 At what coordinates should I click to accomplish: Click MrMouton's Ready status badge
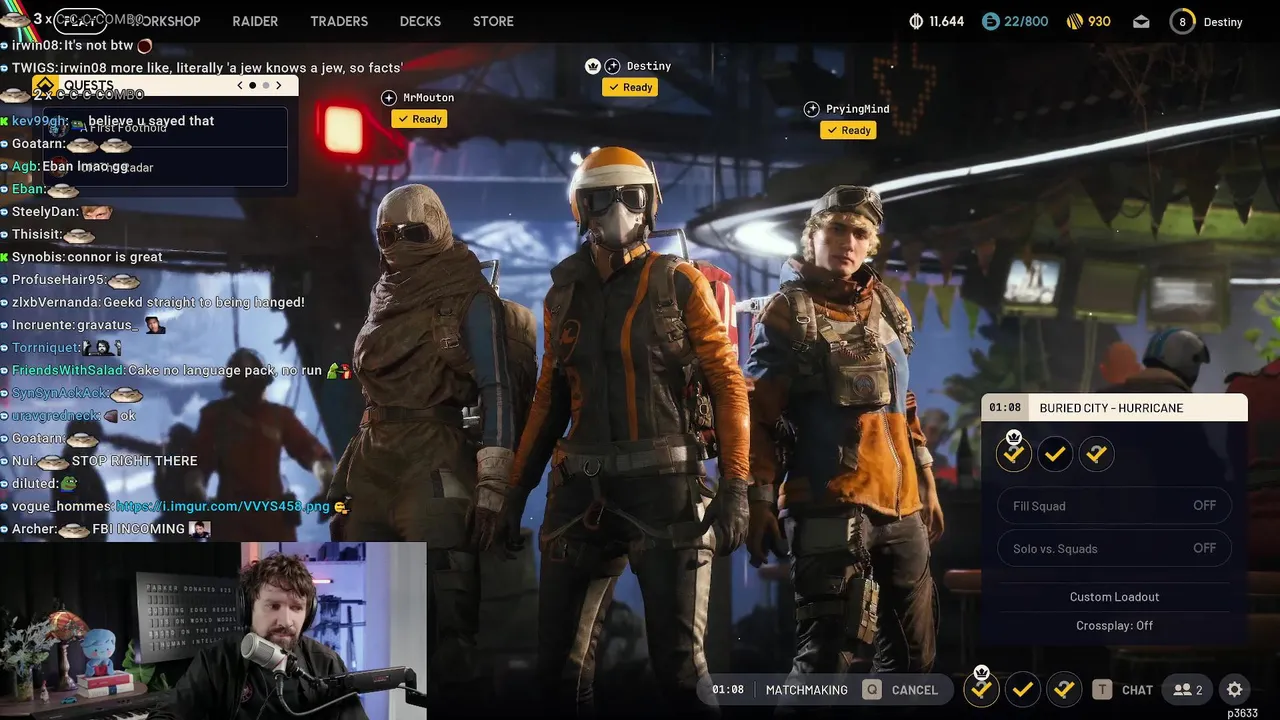pyautogui.click(x=419, y=119)
